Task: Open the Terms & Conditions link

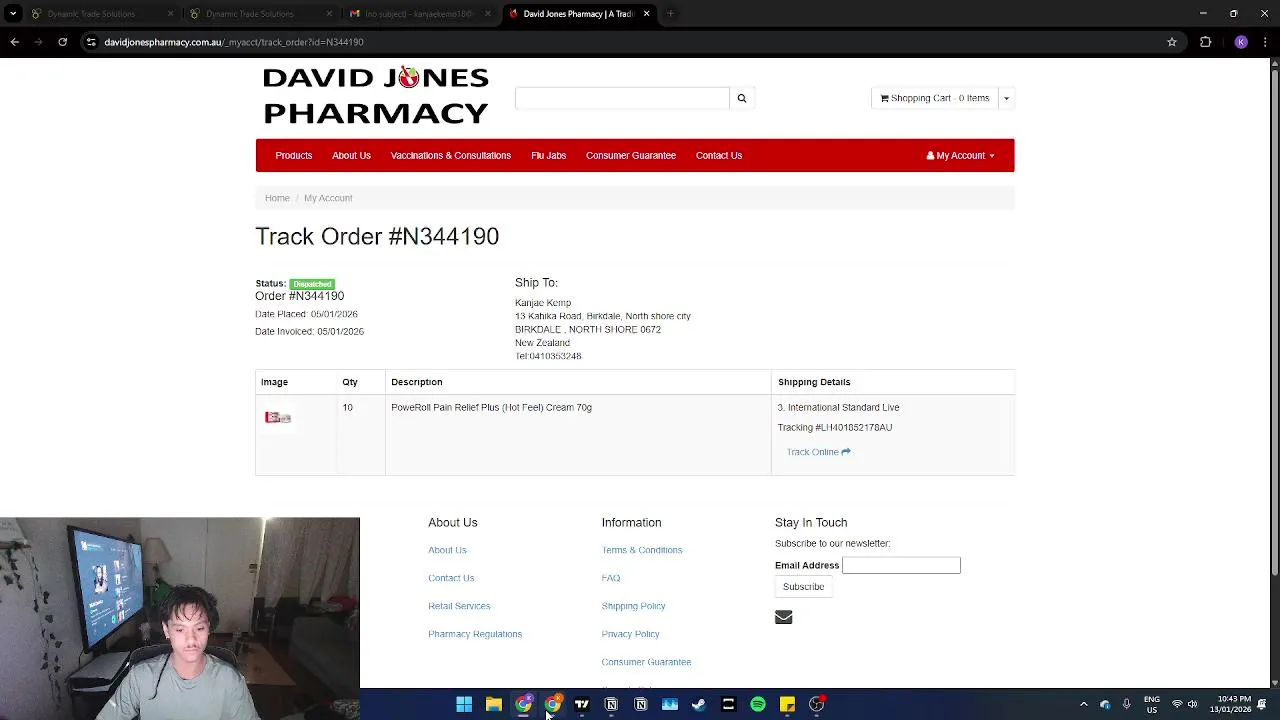Action: 642,550
